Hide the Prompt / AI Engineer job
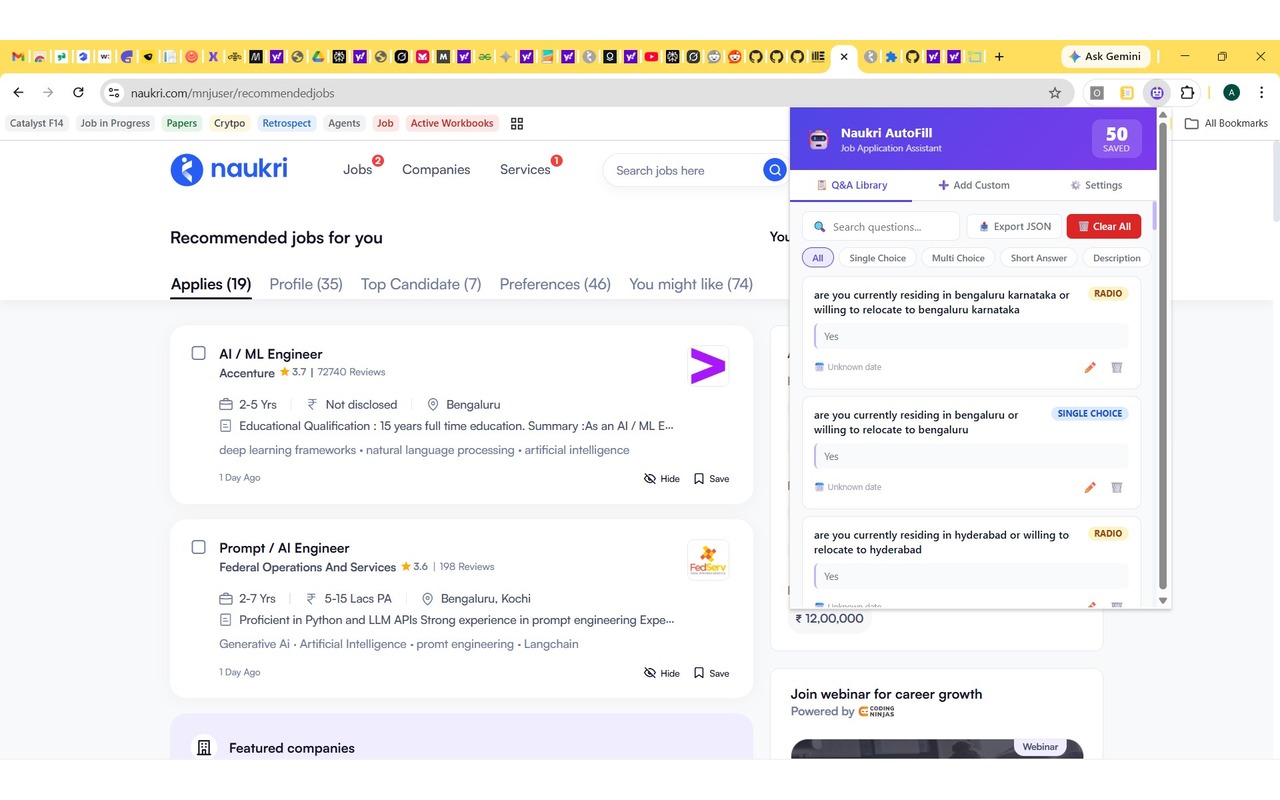 (x=662, y=673)
